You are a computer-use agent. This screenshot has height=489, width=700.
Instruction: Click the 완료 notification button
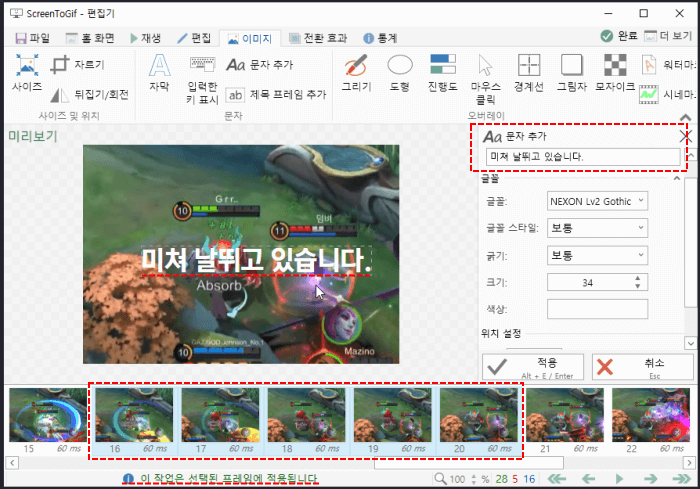click(619, 36)
